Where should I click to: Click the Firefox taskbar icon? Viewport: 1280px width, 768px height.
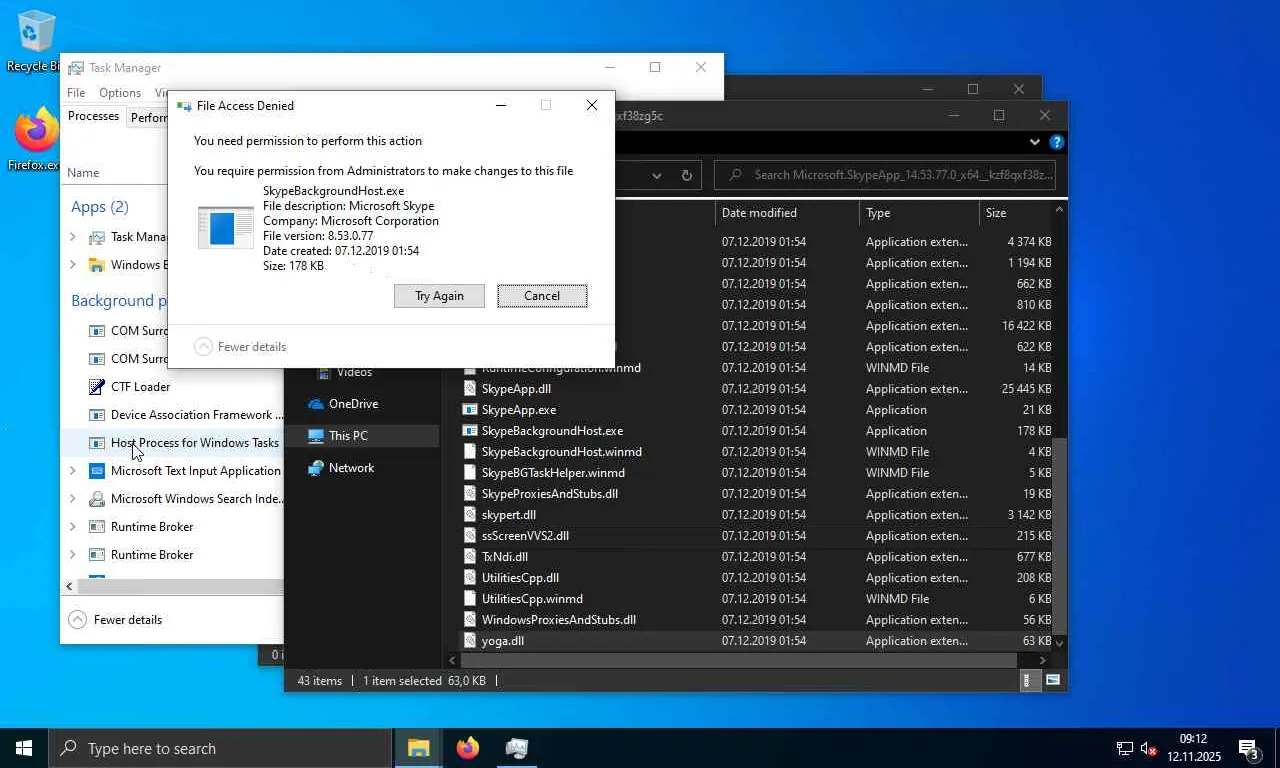(x=467, y=748)
